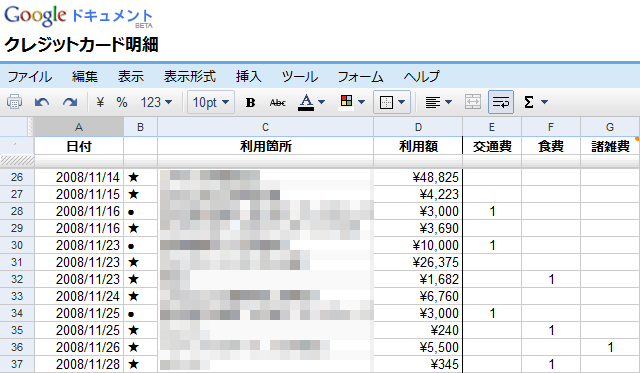The width and height of the screenshot is (640, 373).
Task: Click the amount cell ¥48,825
Action: (418, 177)
